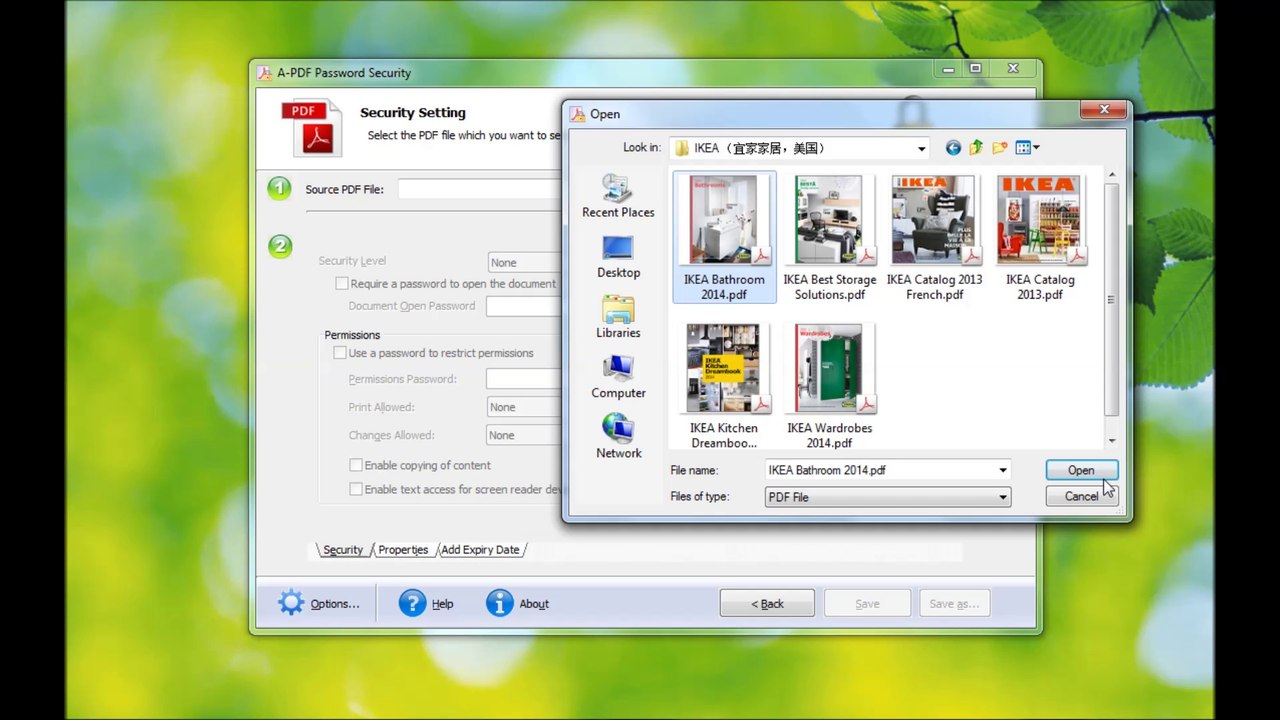This screenshot has height=720, width=1280.
Task: Open Libraries in the places bar
Action: 618,317
